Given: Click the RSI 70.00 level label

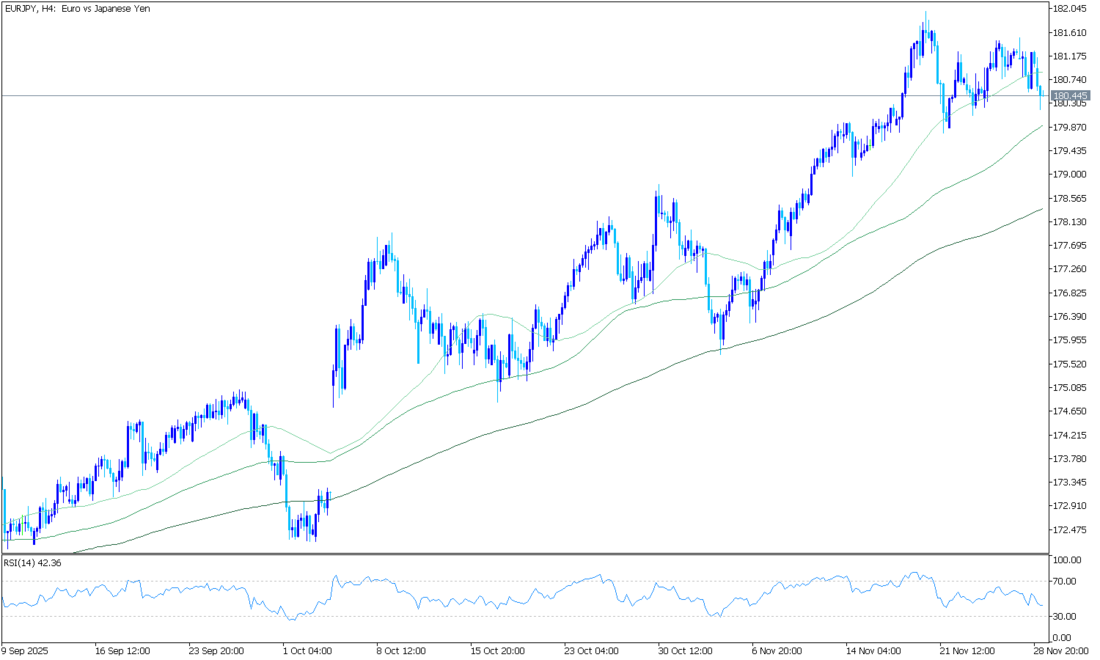Looking at the screenshot, I should pos(1064,581).
